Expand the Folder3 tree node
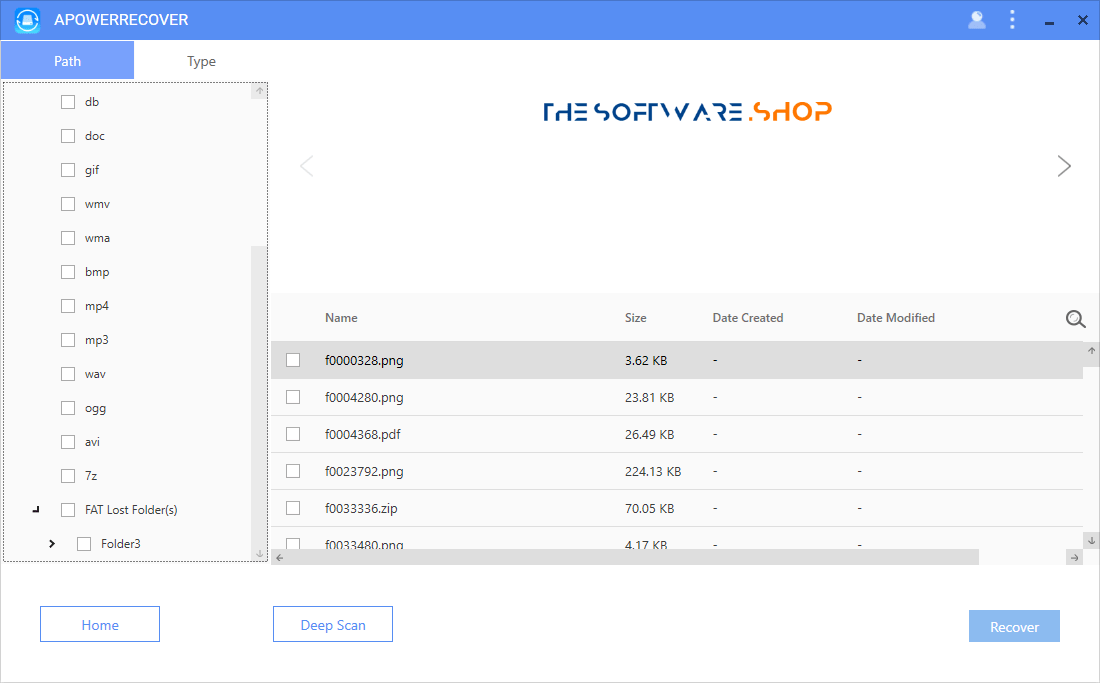 click(52, 543)
